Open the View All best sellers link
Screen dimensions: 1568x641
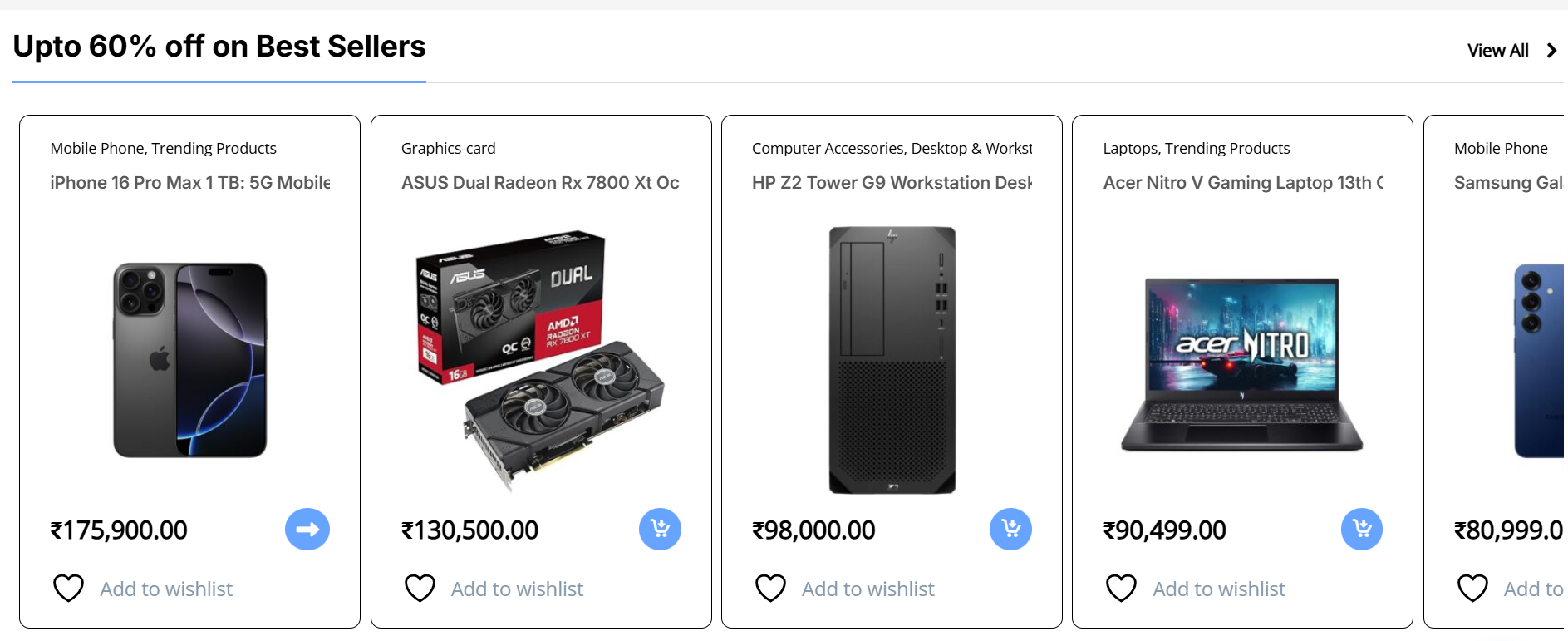pyautogui.click(x=1497, y=51)
